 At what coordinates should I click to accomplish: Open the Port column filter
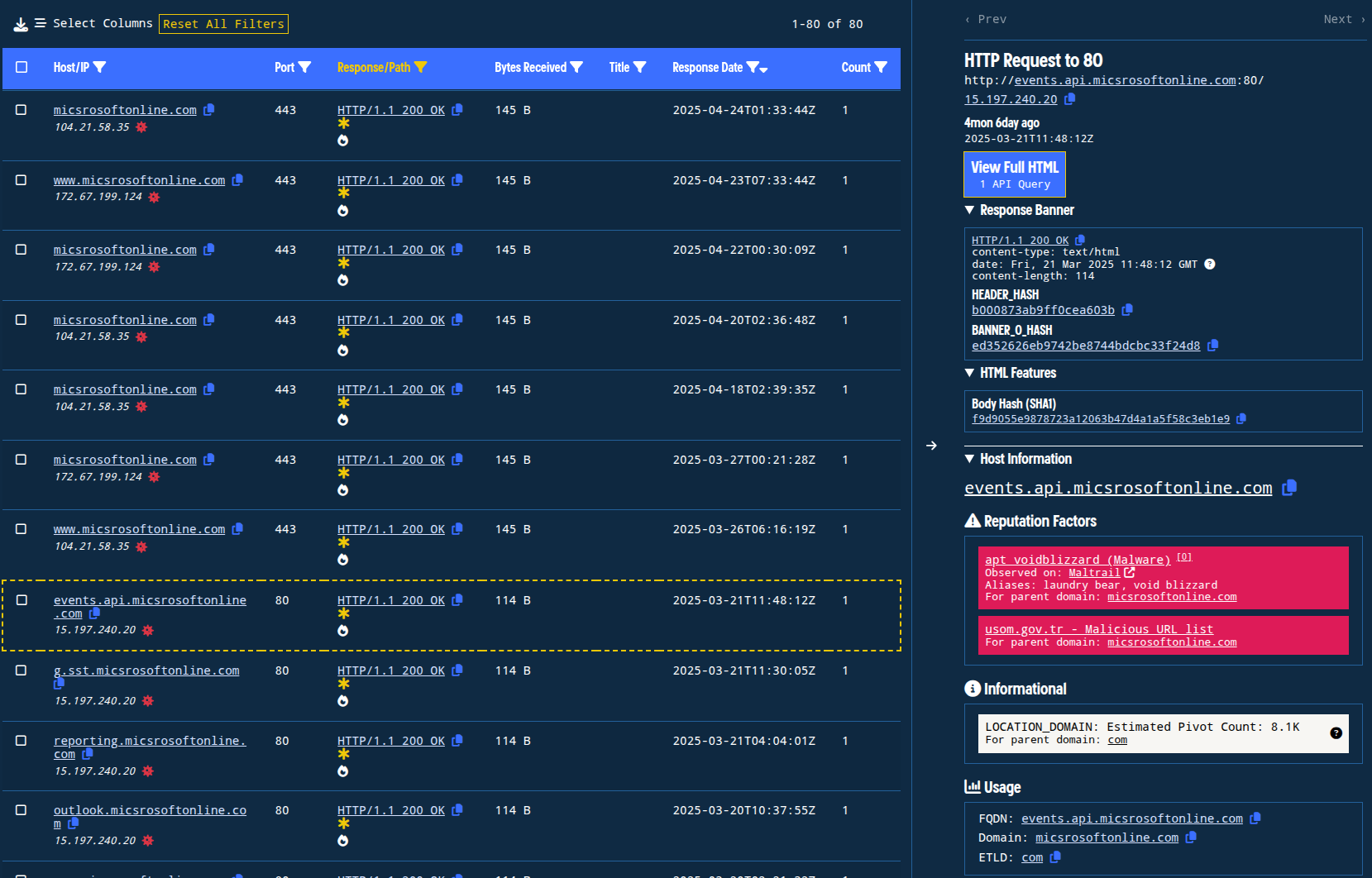[x=304, y=68]
